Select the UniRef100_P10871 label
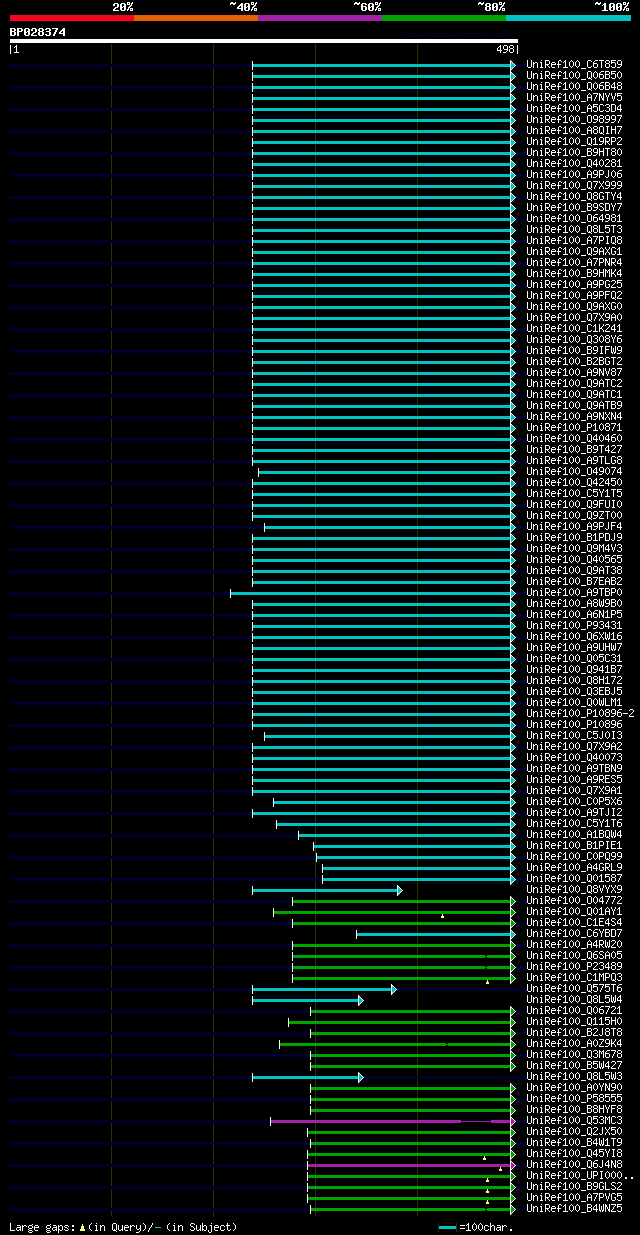Image resolution: width=640 pixels, height=1235 pixels. tap(574, 427)
